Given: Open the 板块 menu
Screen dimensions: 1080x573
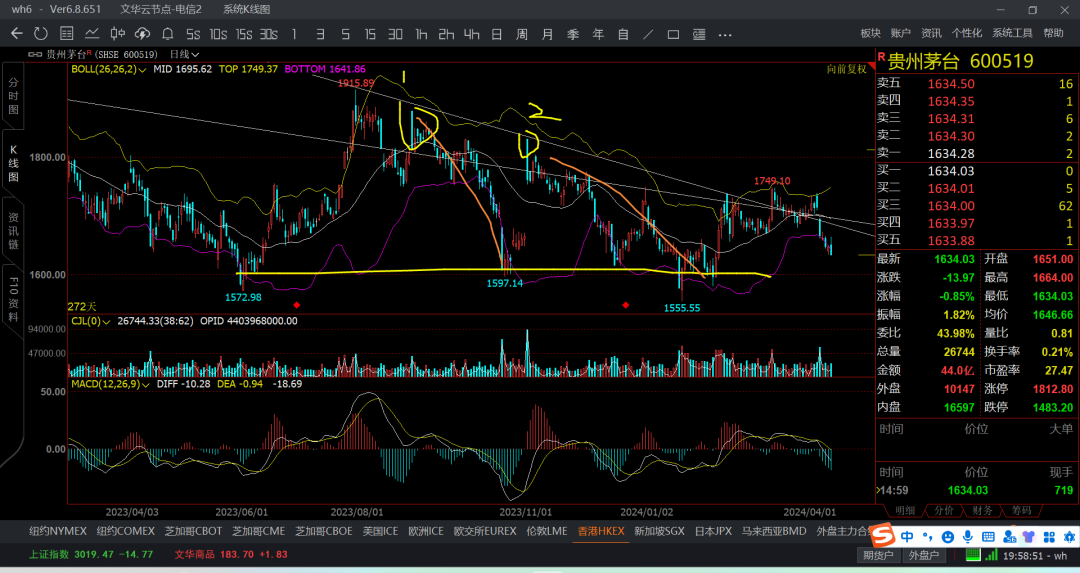Looking at the screenshot, I should tap(871, 33).
